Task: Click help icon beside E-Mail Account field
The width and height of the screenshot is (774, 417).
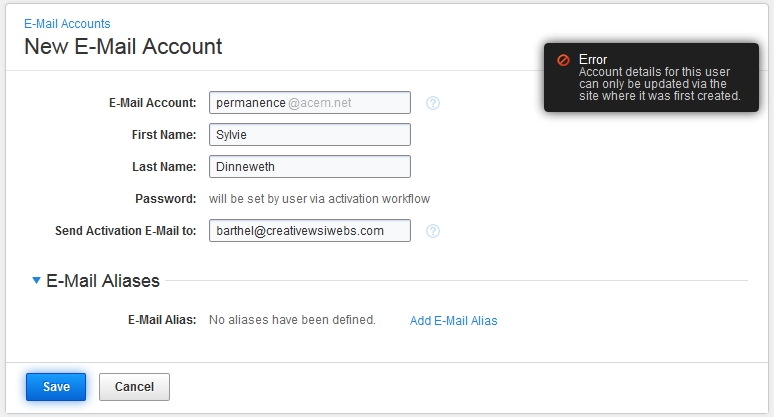Action: click(433, 103)
